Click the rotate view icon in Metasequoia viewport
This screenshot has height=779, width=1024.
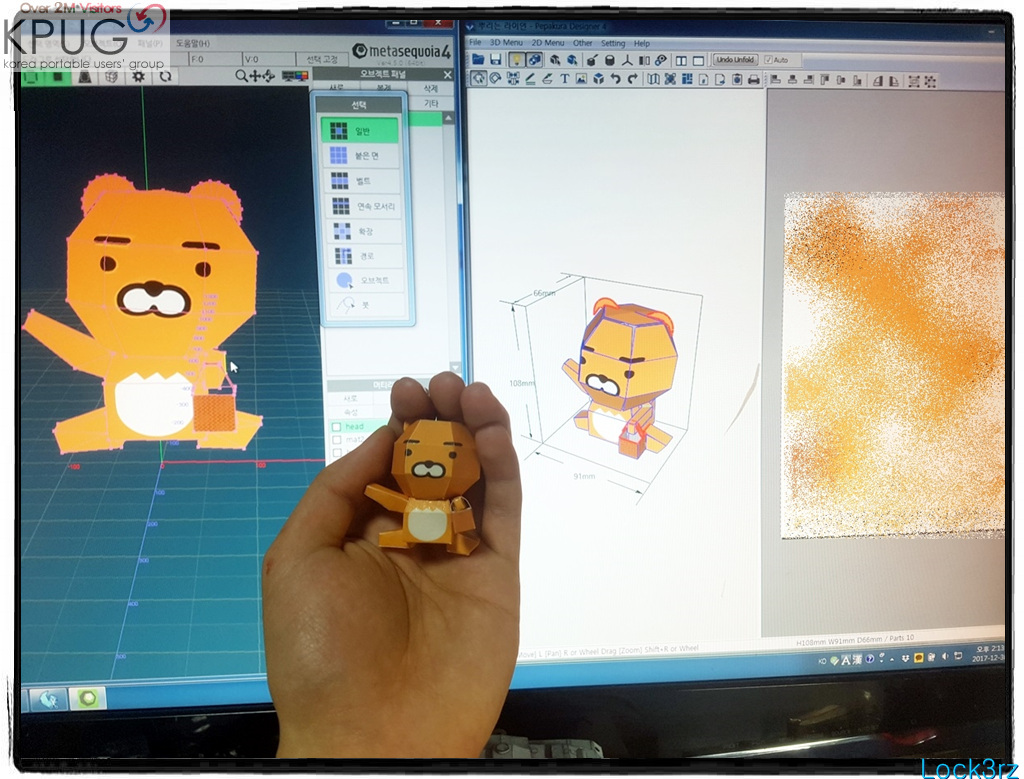(x=268, y=76)
